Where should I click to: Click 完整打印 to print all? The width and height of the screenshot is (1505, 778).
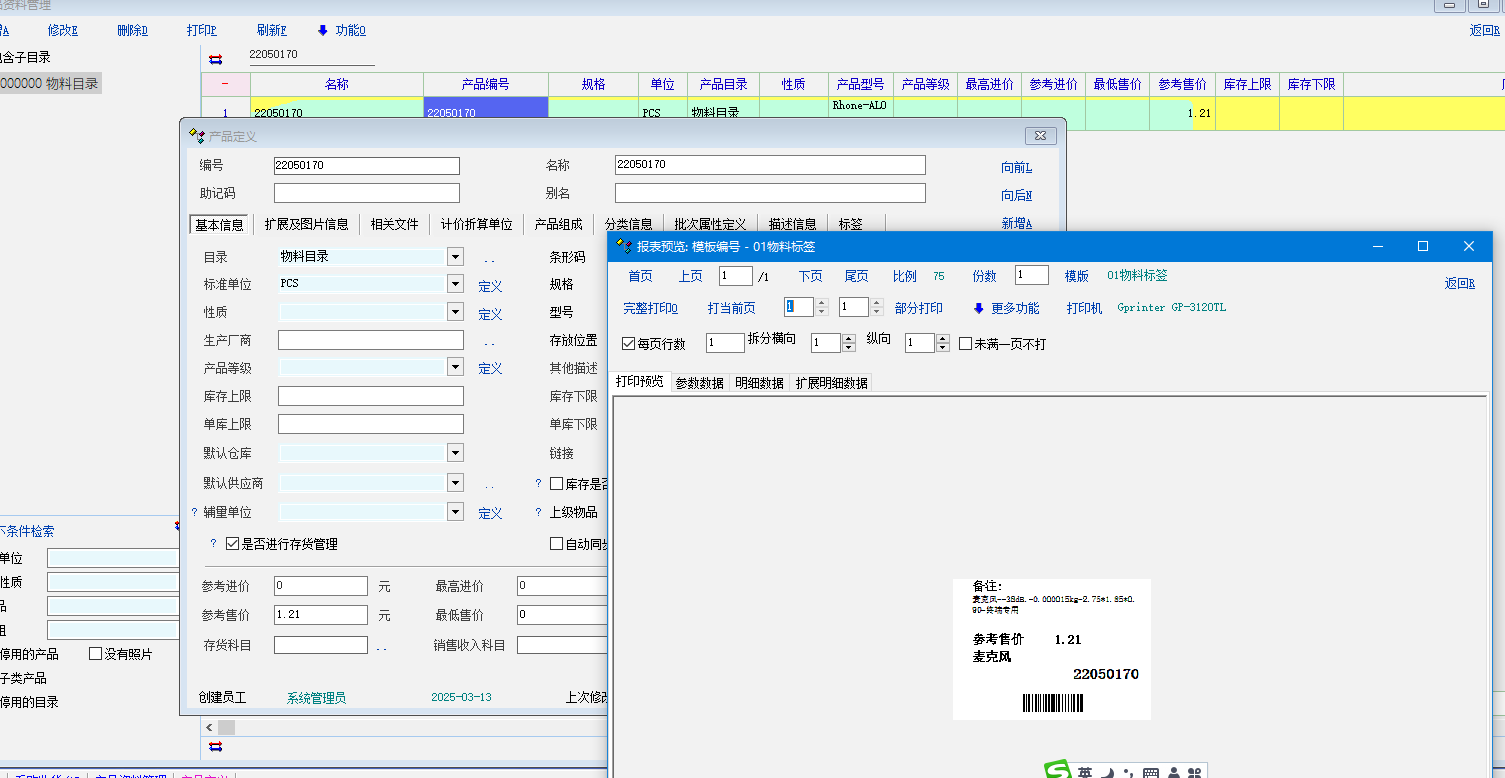coord(650,308)
